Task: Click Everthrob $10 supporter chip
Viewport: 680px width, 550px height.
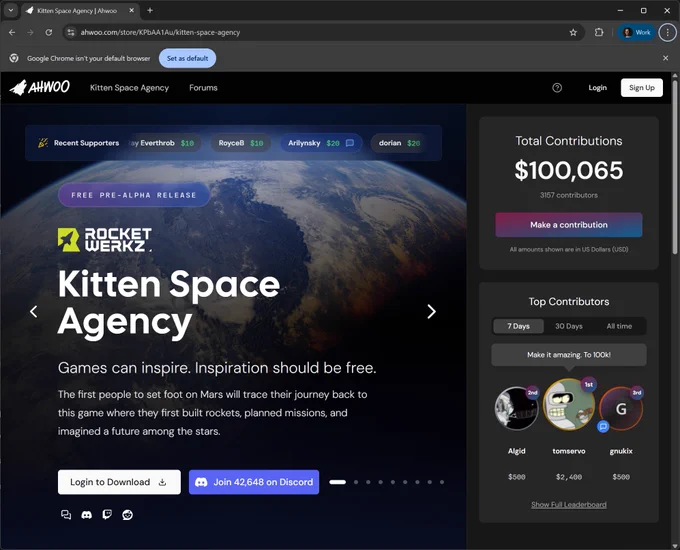Action: [166, 143]
